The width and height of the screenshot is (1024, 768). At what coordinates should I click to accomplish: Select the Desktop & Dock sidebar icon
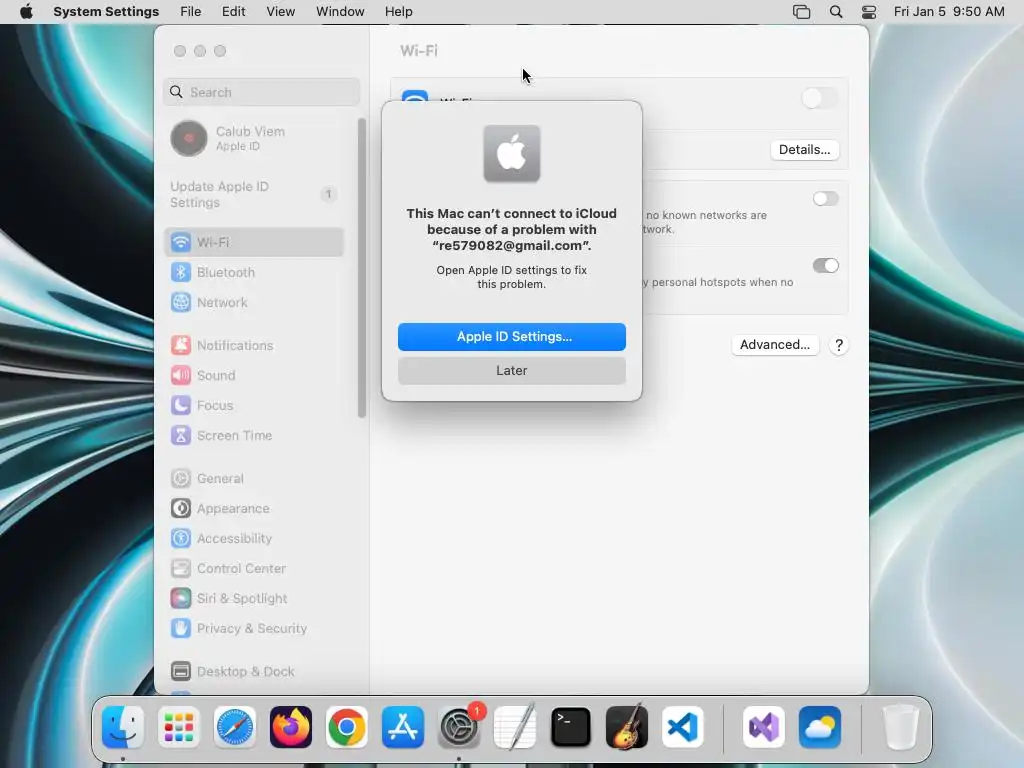click(x=181, y=671)
